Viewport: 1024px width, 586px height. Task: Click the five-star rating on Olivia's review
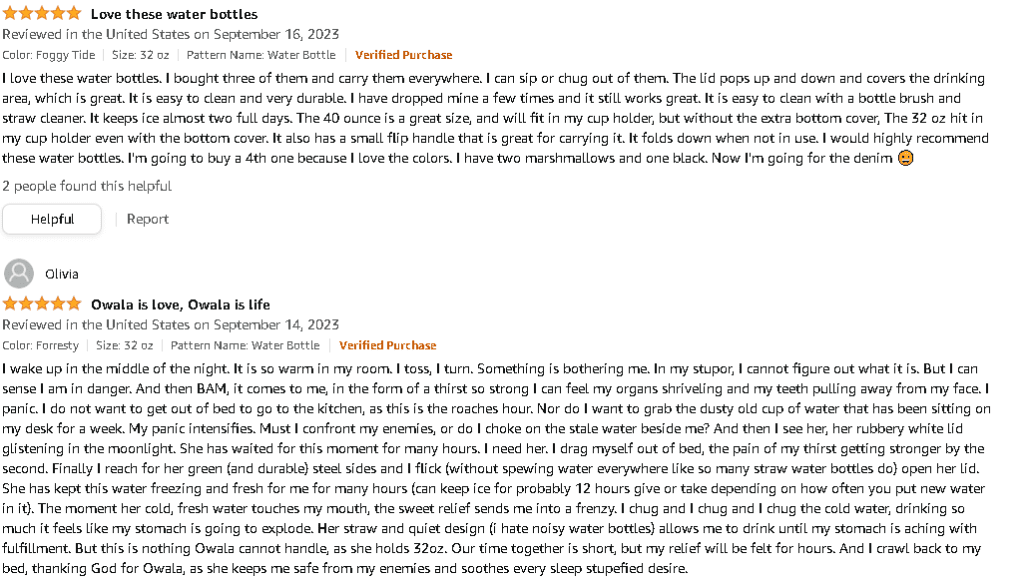click(42, 304)
